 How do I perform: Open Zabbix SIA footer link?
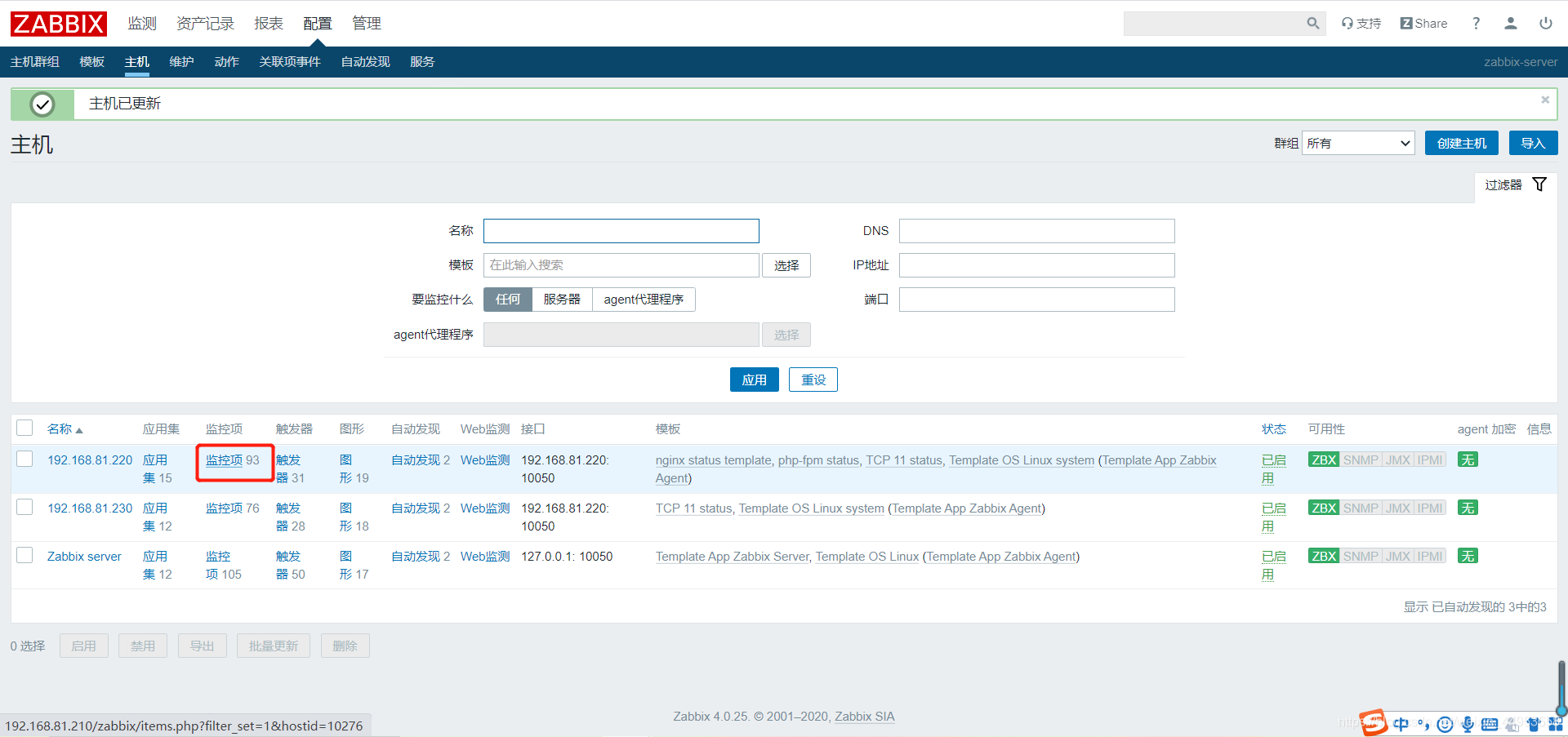click(865, 717)
